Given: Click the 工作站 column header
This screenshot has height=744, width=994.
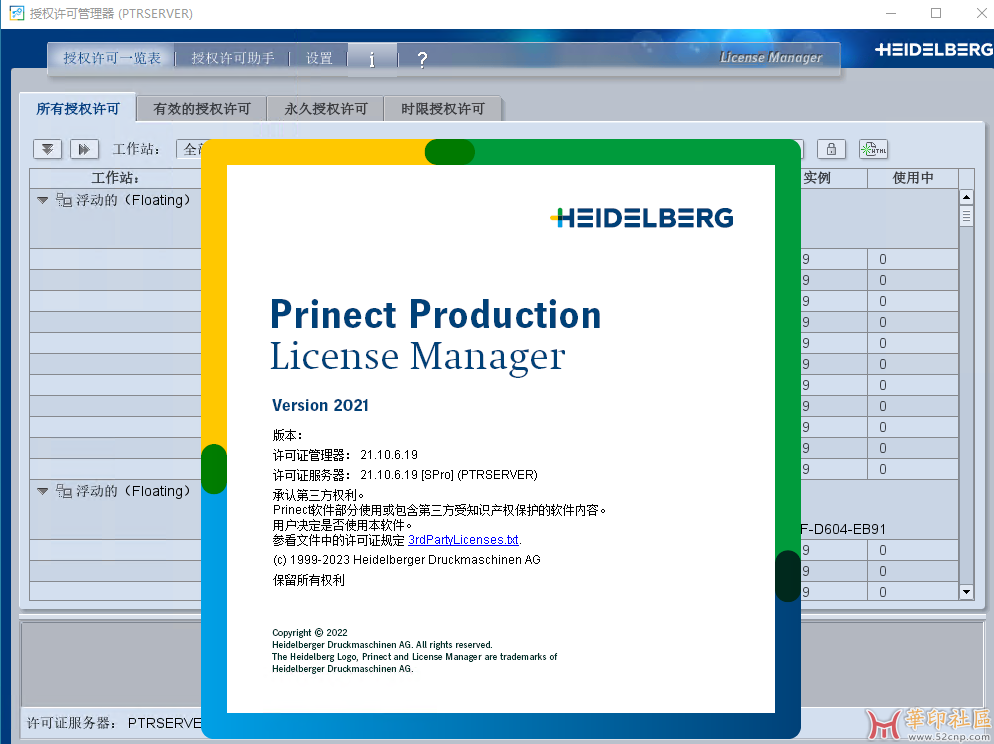Looking at the screenshot, I should point(115,178).
